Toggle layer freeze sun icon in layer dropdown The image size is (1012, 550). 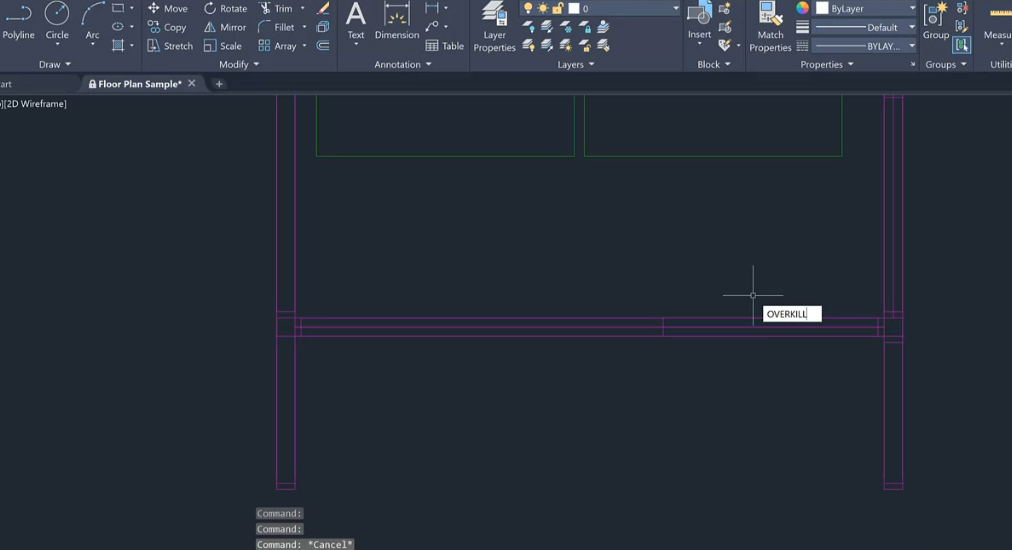[x=543, y=8]
